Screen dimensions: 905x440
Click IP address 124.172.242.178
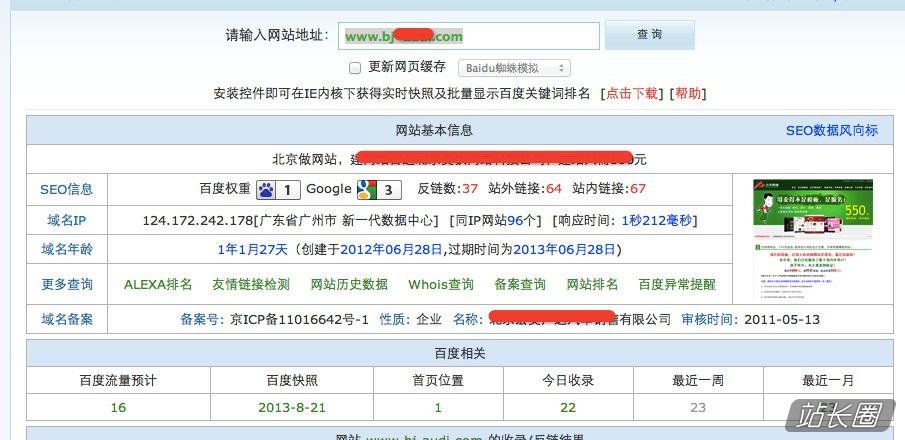198,221
